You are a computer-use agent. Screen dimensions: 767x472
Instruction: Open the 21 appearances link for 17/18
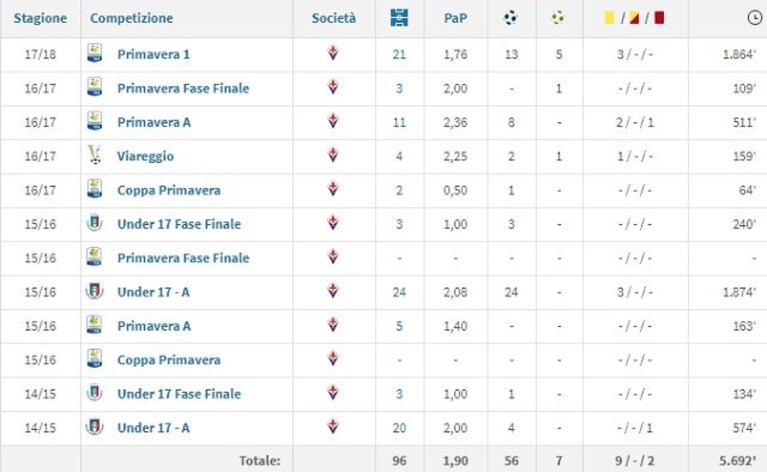coord(399,54)
